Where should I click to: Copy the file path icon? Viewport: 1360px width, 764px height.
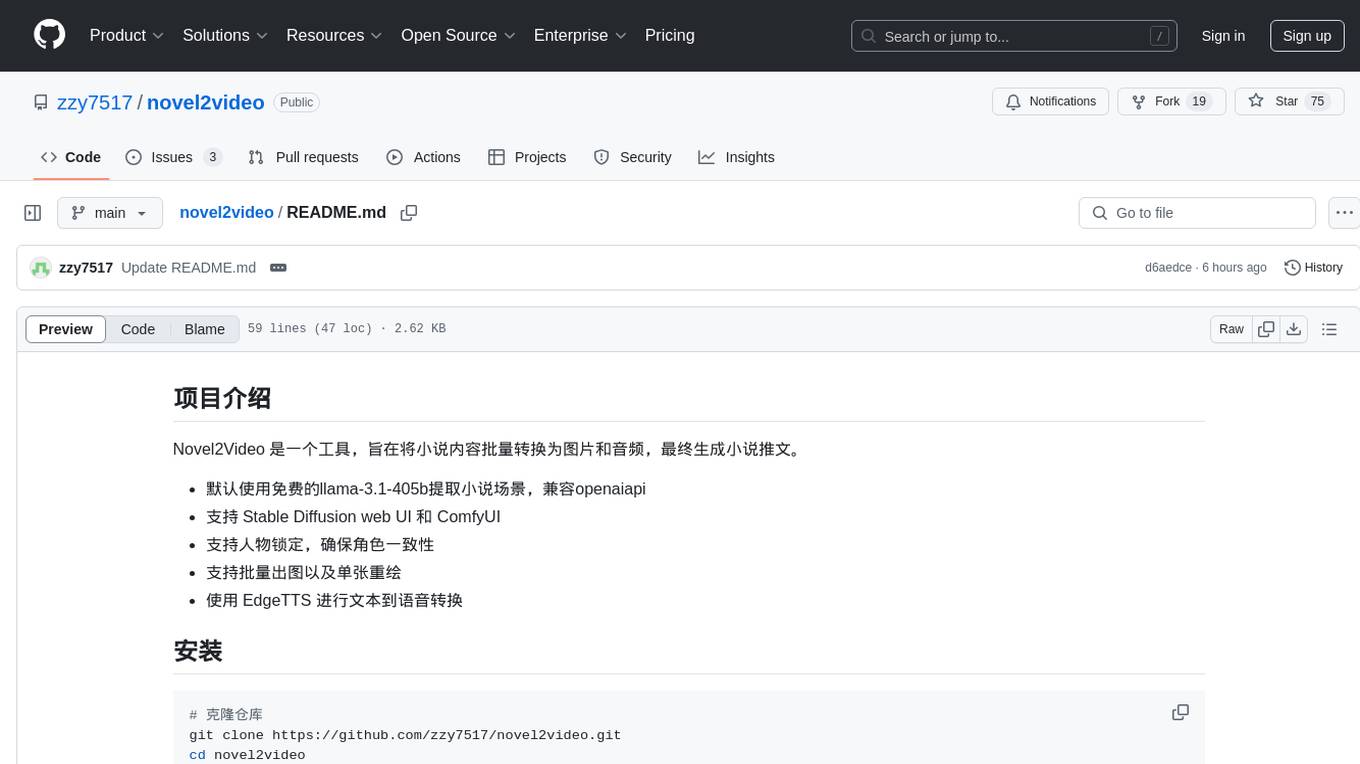click(408, 213)
